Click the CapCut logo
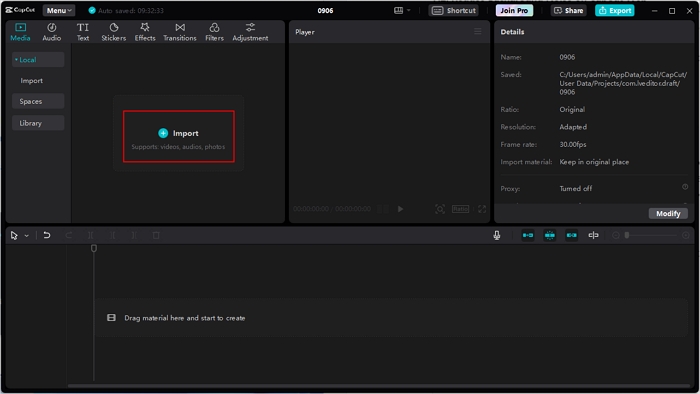The width and height of the screenshot is (700, 394). click(x=20, y=10)
